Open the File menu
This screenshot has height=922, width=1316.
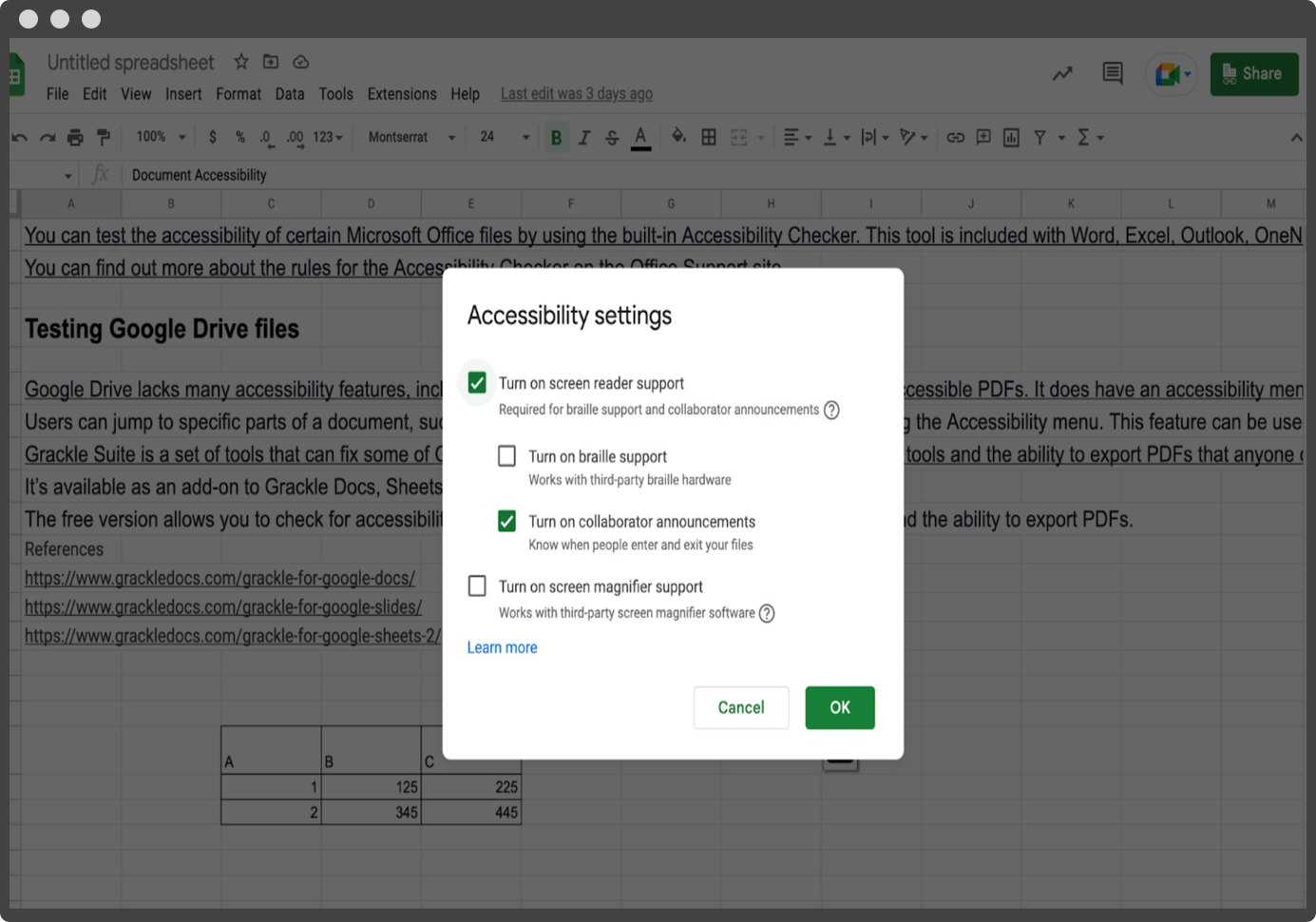57,94
